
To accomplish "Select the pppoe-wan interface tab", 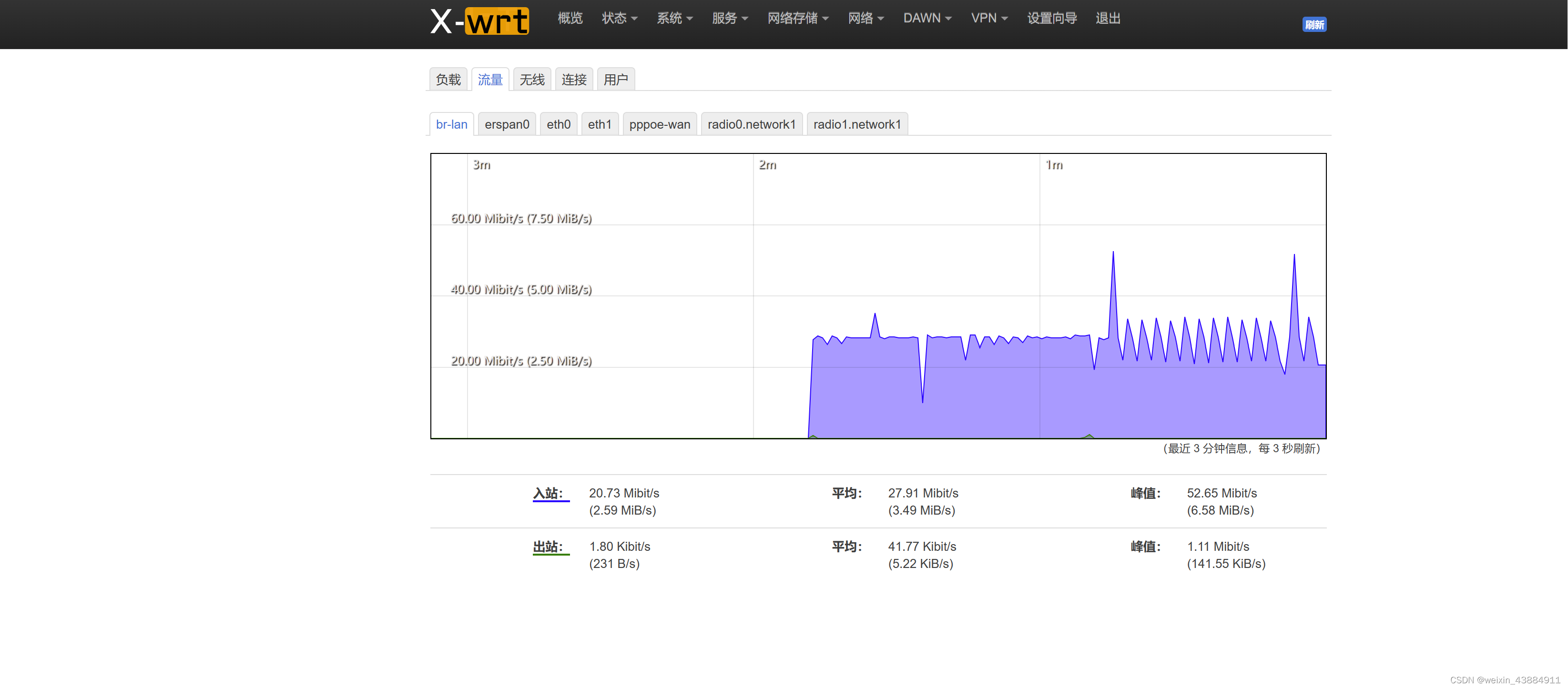I will (659, 124).
